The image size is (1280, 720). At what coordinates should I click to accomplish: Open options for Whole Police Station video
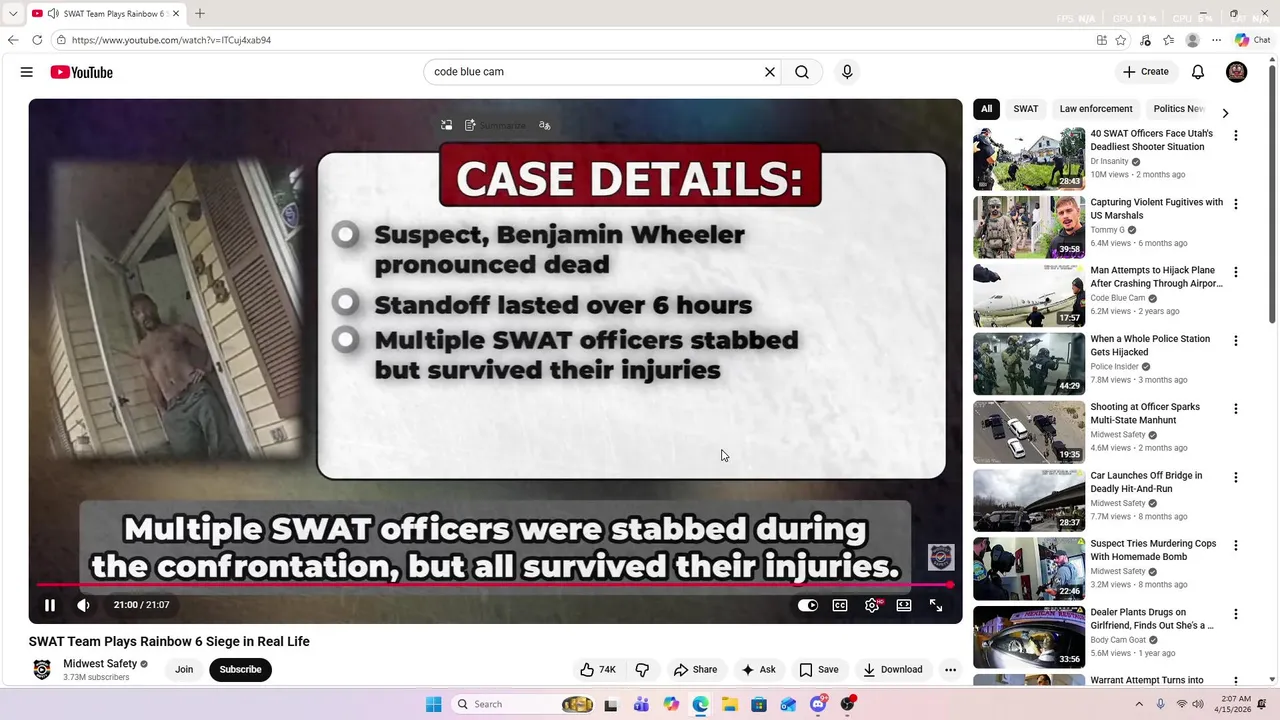1236,341
